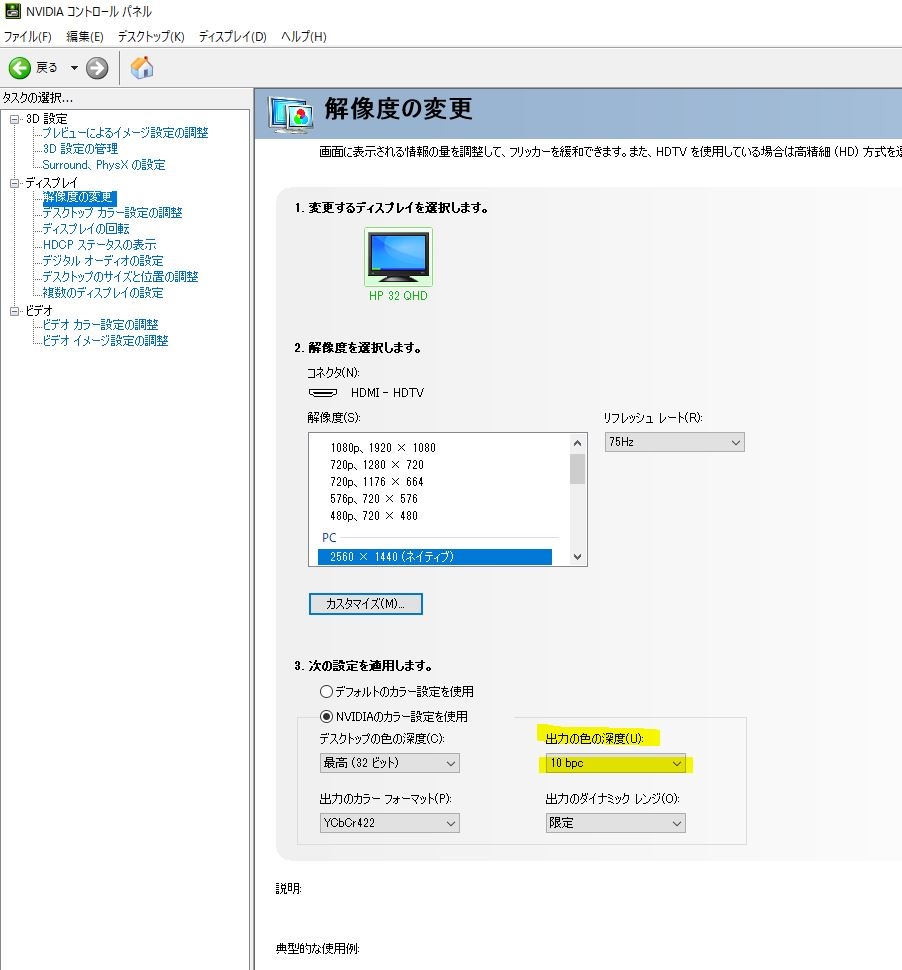Collapse the 3D 設定 tree node
Viewport: 902px width, 970px height.
(x=15, y=119)
